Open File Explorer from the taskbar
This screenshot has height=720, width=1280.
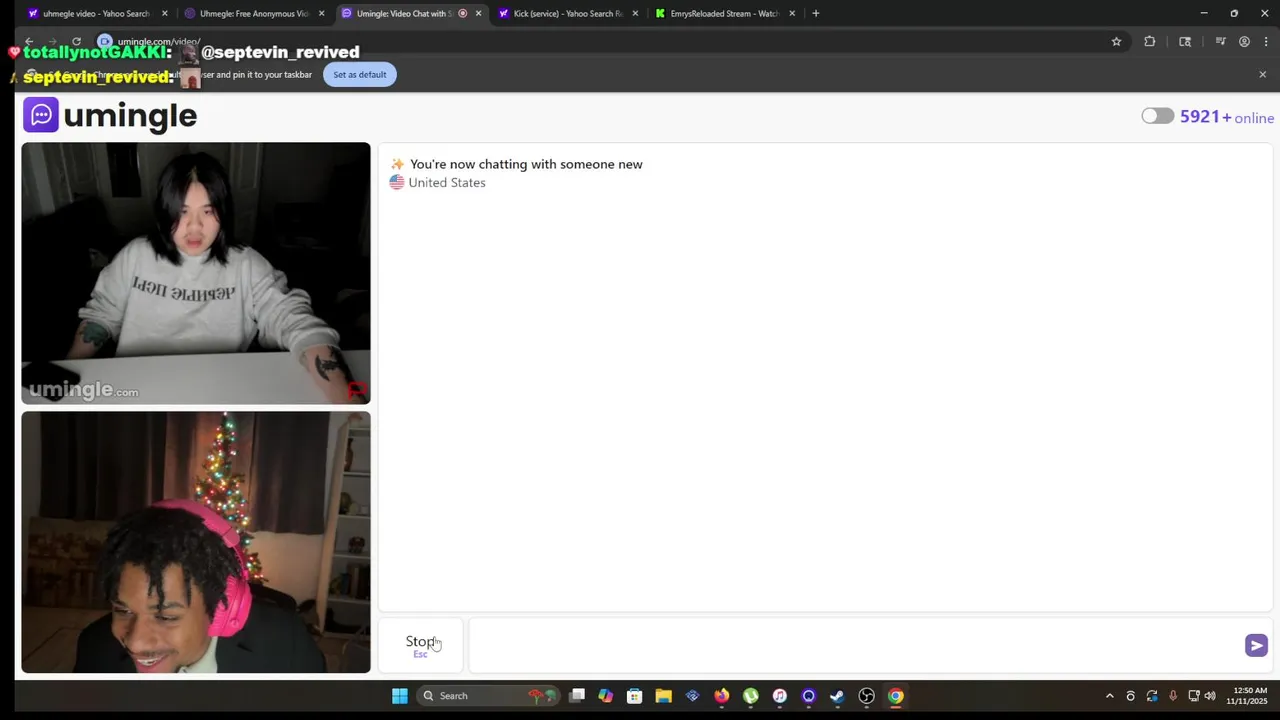663,696
